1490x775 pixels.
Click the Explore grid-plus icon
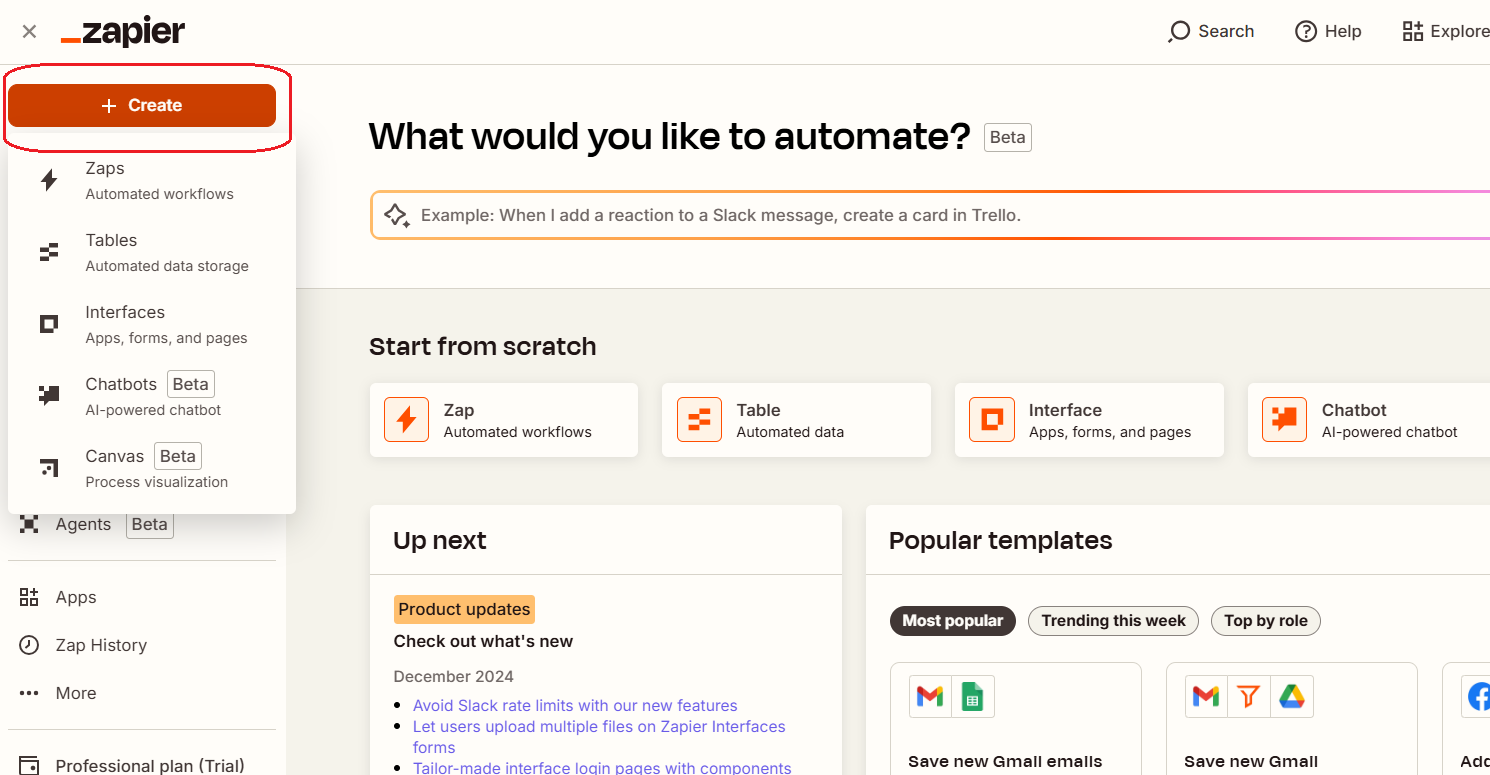[x=1412, y=31]
